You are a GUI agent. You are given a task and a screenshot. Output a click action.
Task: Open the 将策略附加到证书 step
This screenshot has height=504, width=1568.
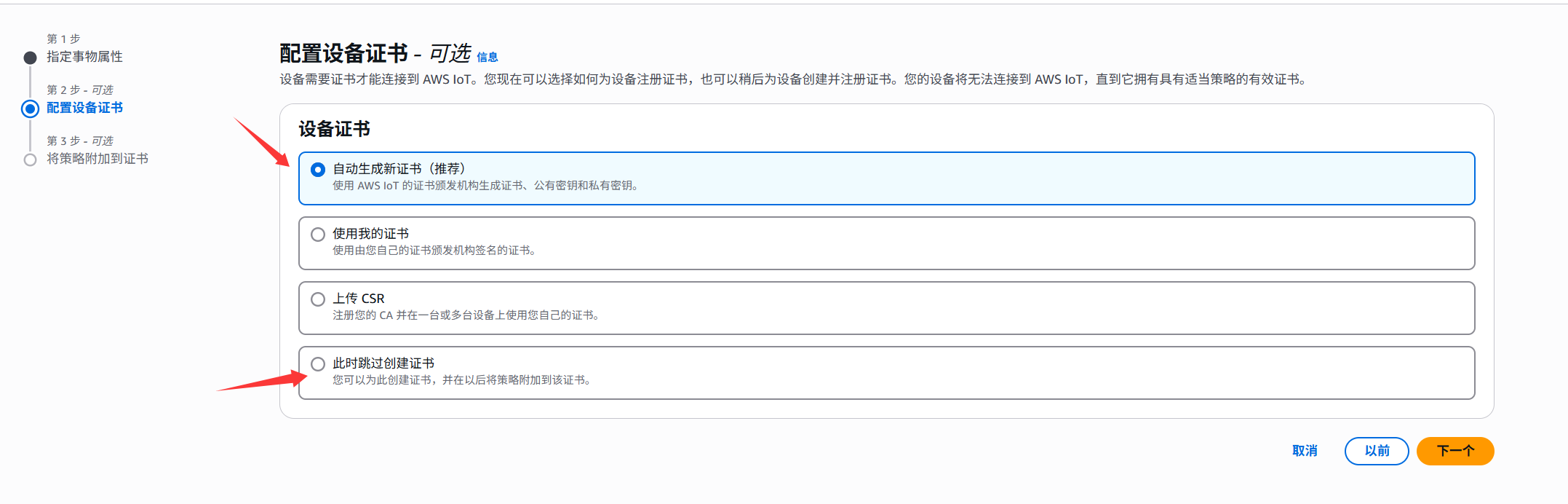(97, 159)
